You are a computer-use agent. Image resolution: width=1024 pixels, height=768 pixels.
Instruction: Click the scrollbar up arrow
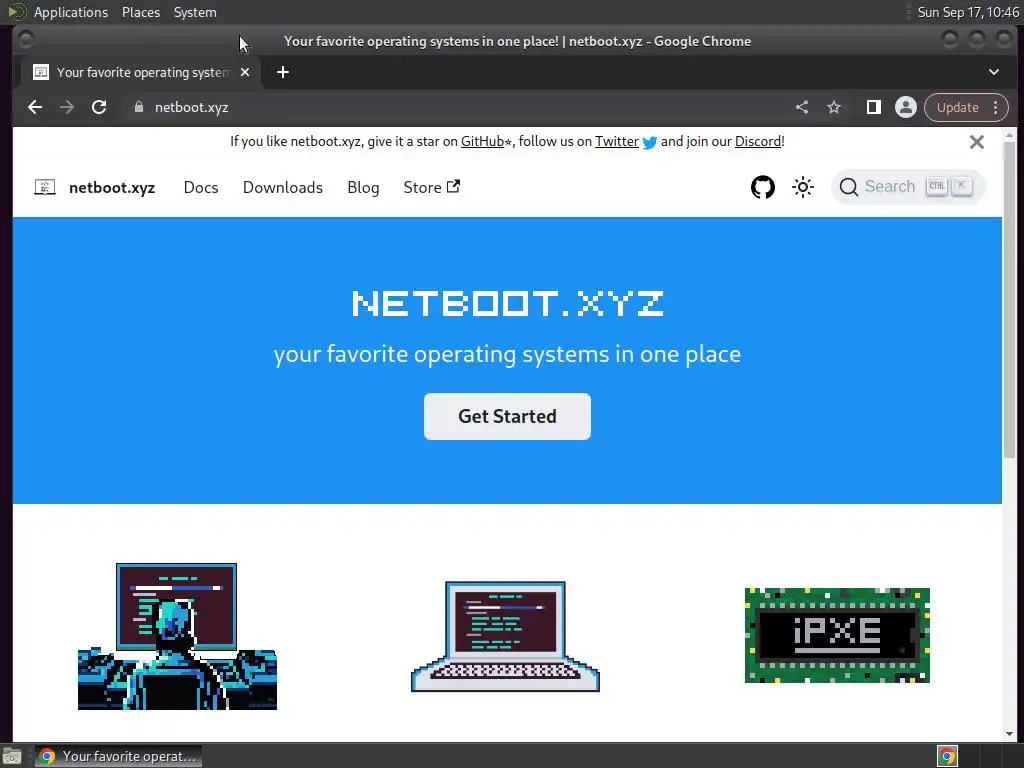tap(1010, 135)
